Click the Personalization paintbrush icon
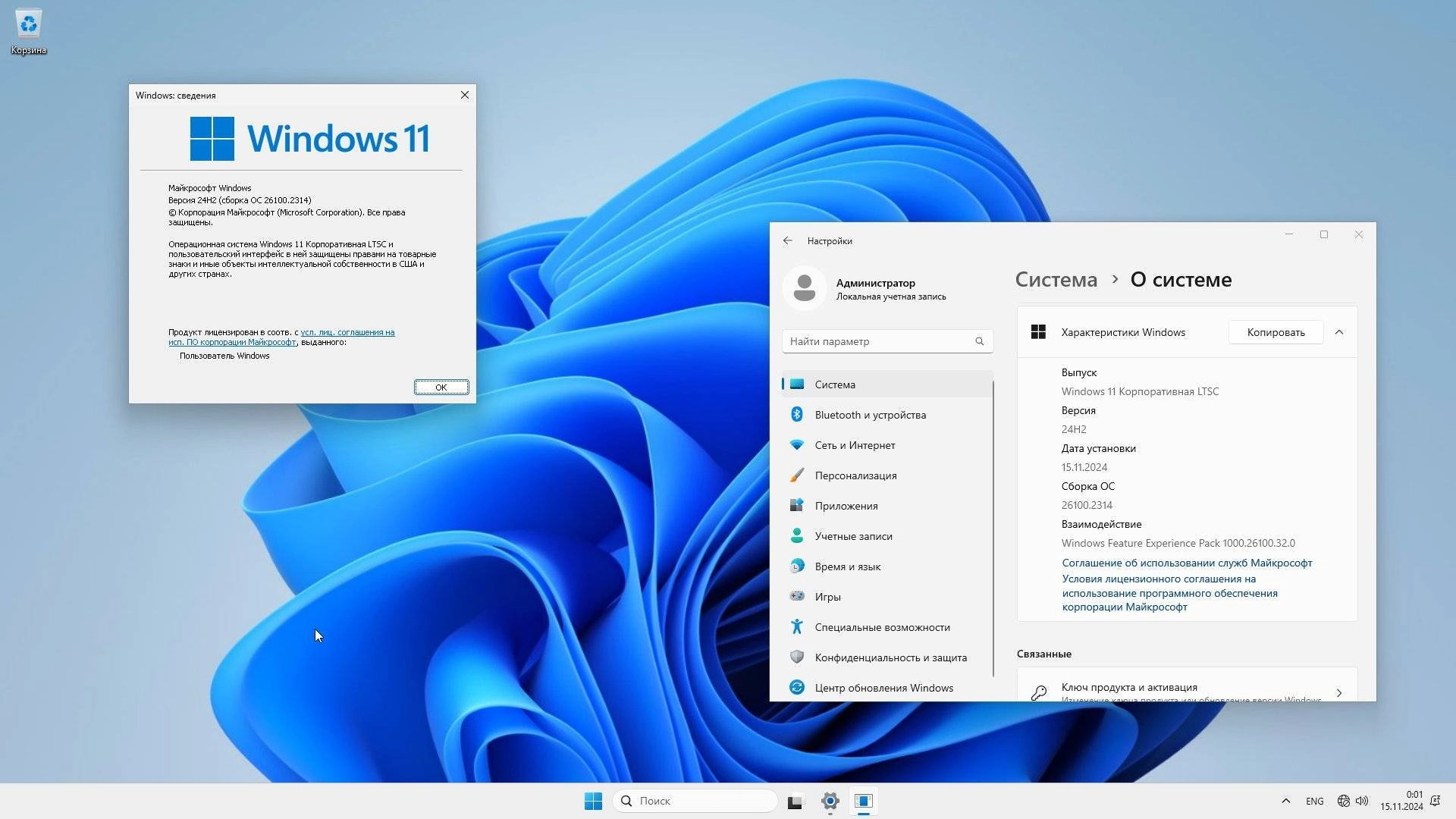1456x819 pixels. 796,475
